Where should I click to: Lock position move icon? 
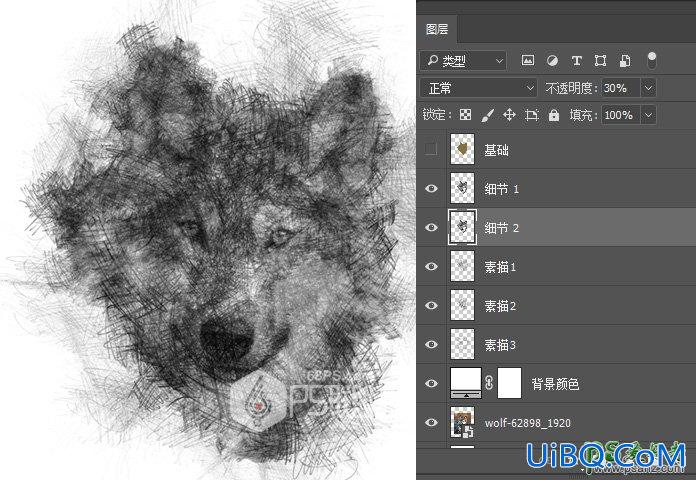point(509,115)
